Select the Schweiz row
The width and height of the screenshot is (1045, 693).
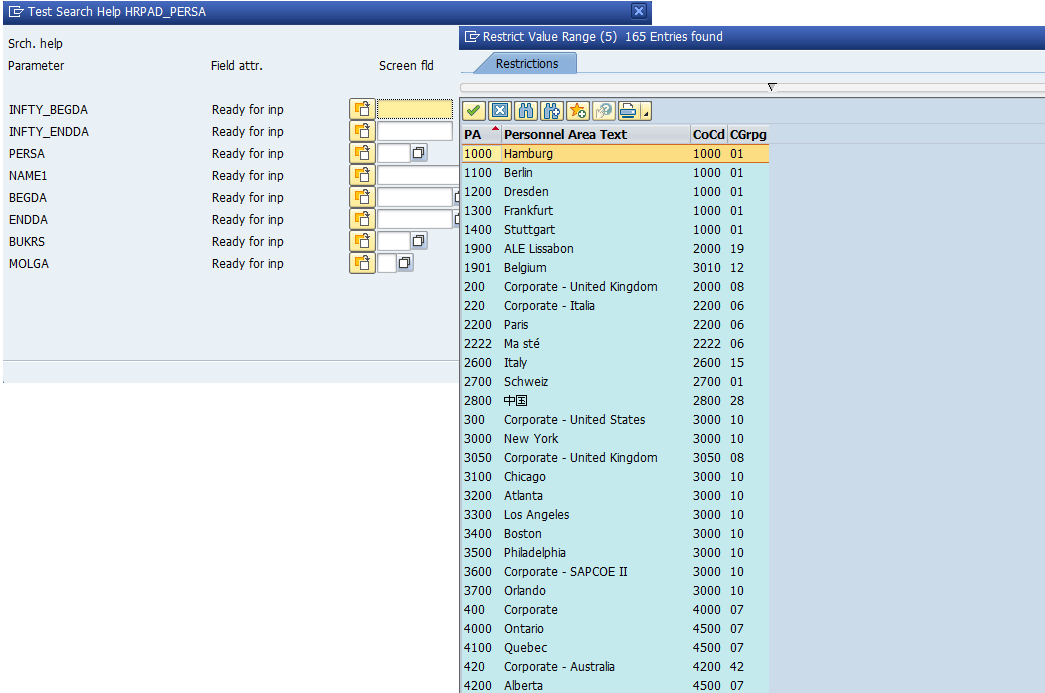pyautogui.click(x=615, y=381)
